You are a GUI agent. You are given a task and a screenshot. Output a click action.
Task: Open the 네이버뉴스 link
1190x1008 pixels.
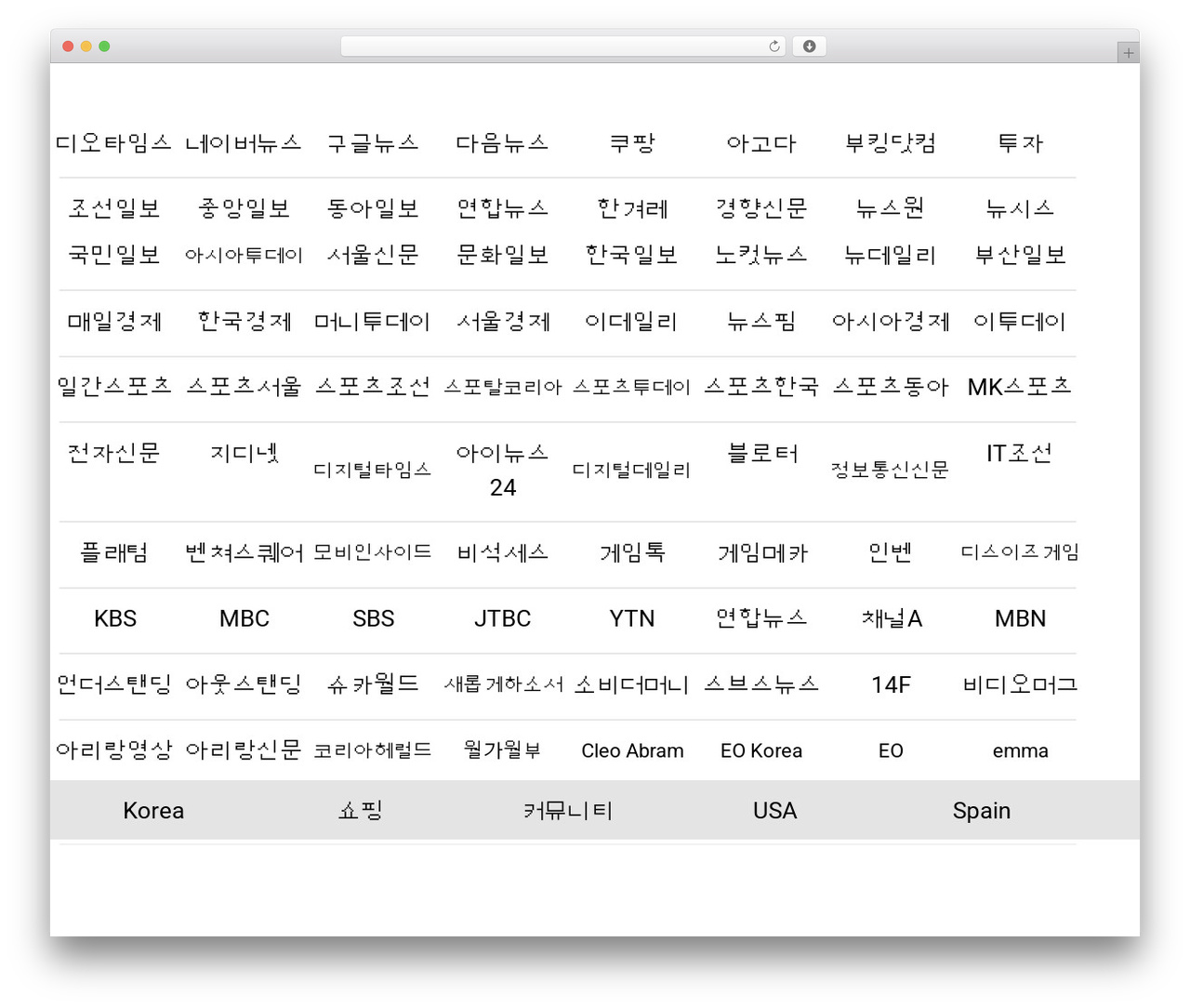point(244,143)
